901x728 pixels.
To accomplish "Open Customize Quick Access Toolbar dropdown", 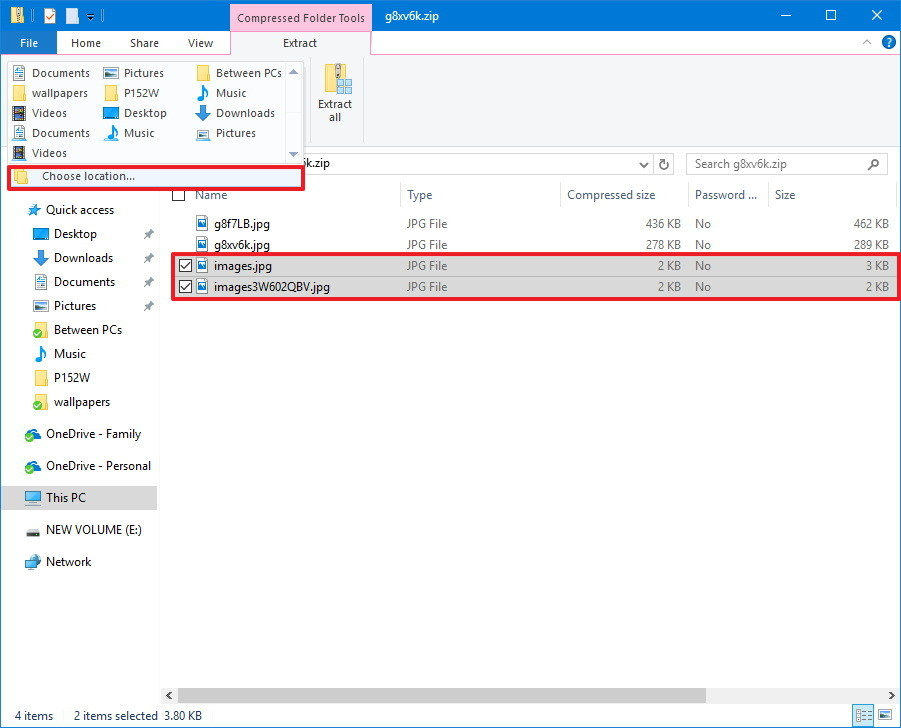I will pyautogui.click(x=90, y=17).
